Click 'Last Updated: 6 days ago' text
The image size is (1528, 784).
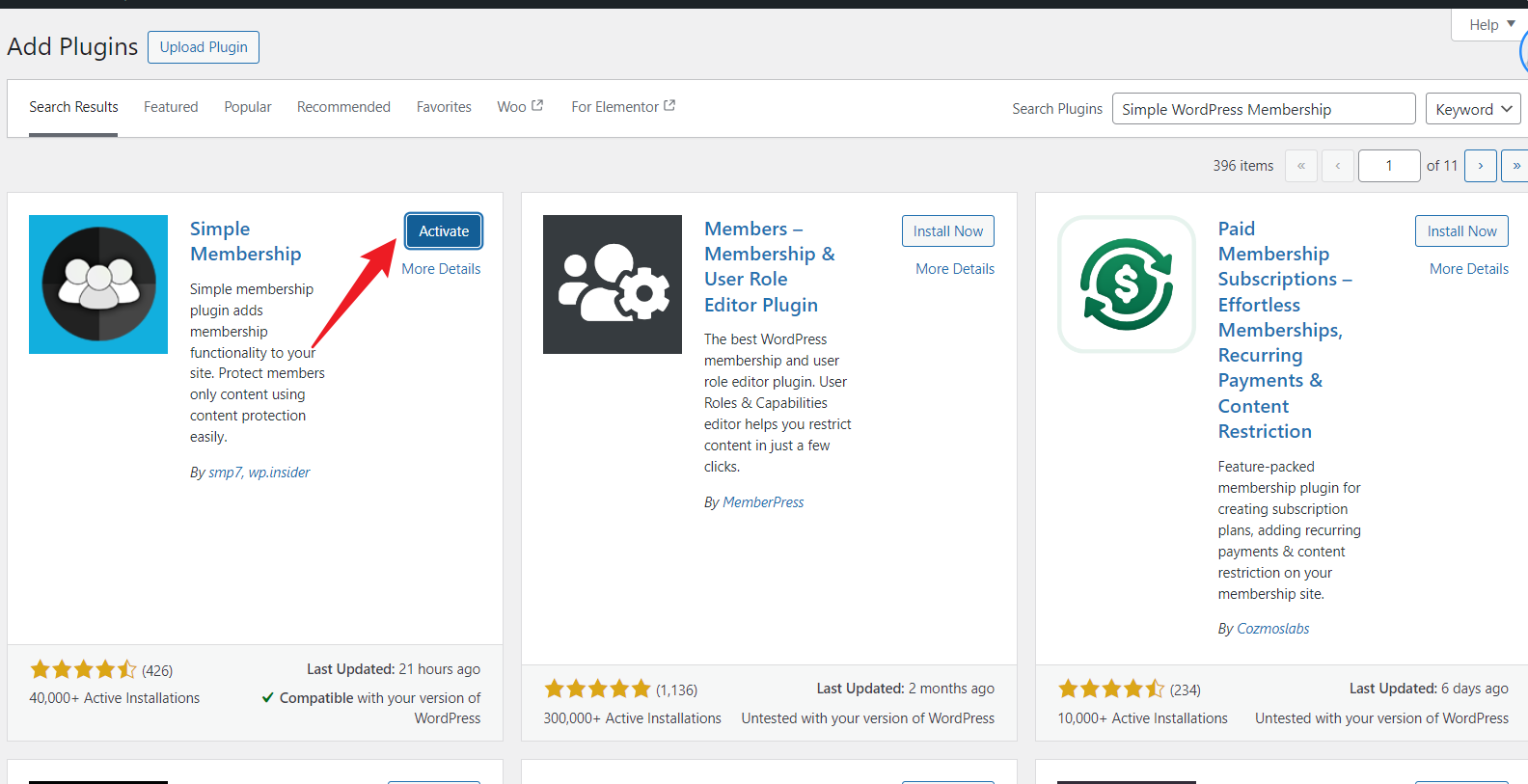tap(1429, 689)
